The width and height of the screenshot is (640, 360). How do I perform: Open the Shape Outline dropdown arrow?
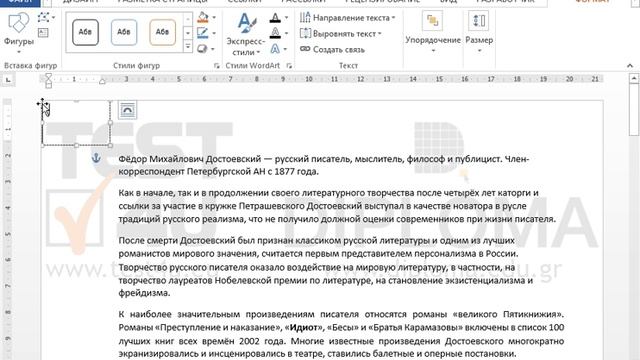point(214,33)
